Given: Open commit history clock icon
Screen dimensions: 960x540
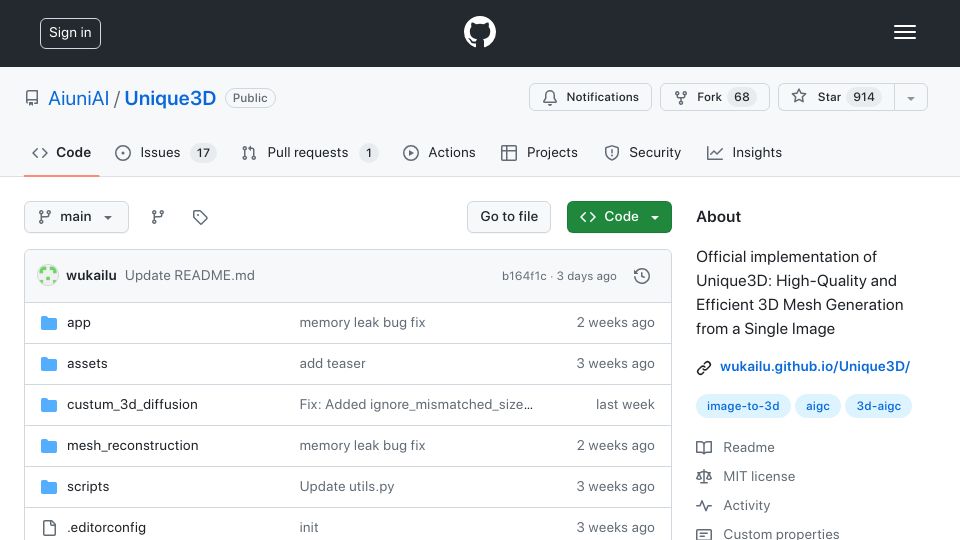Looking at the screenshot, I should click(642, 276).
